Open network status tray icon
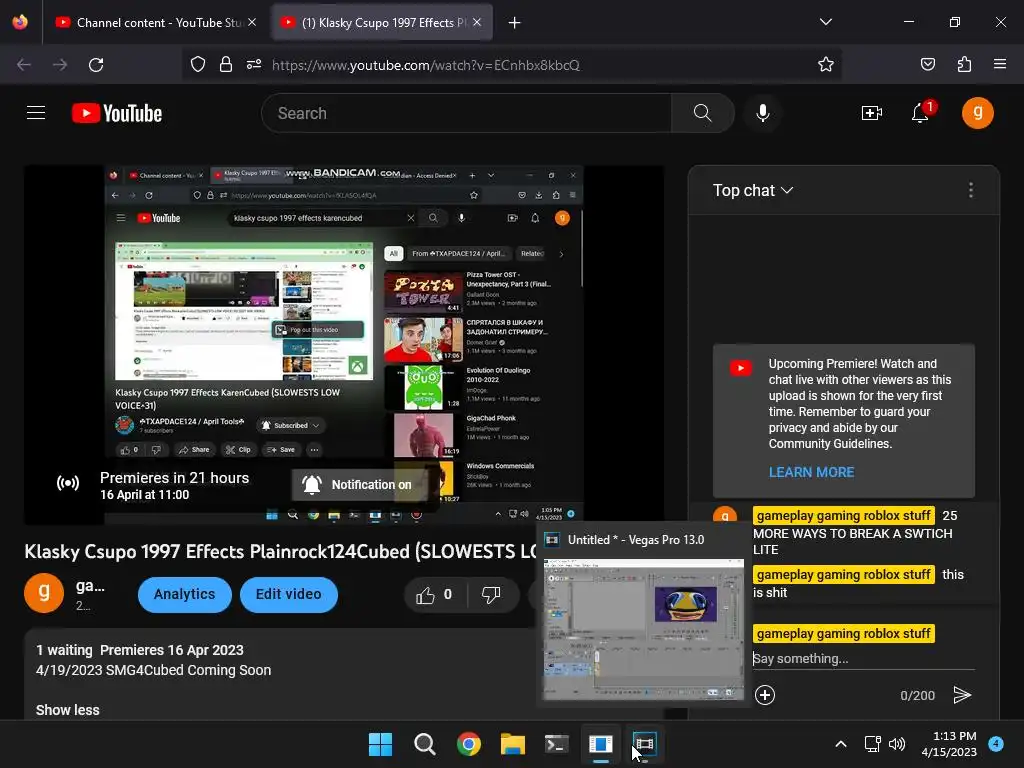The height and width of the screenshot is (768, 1024). click(x=872, y=744)
